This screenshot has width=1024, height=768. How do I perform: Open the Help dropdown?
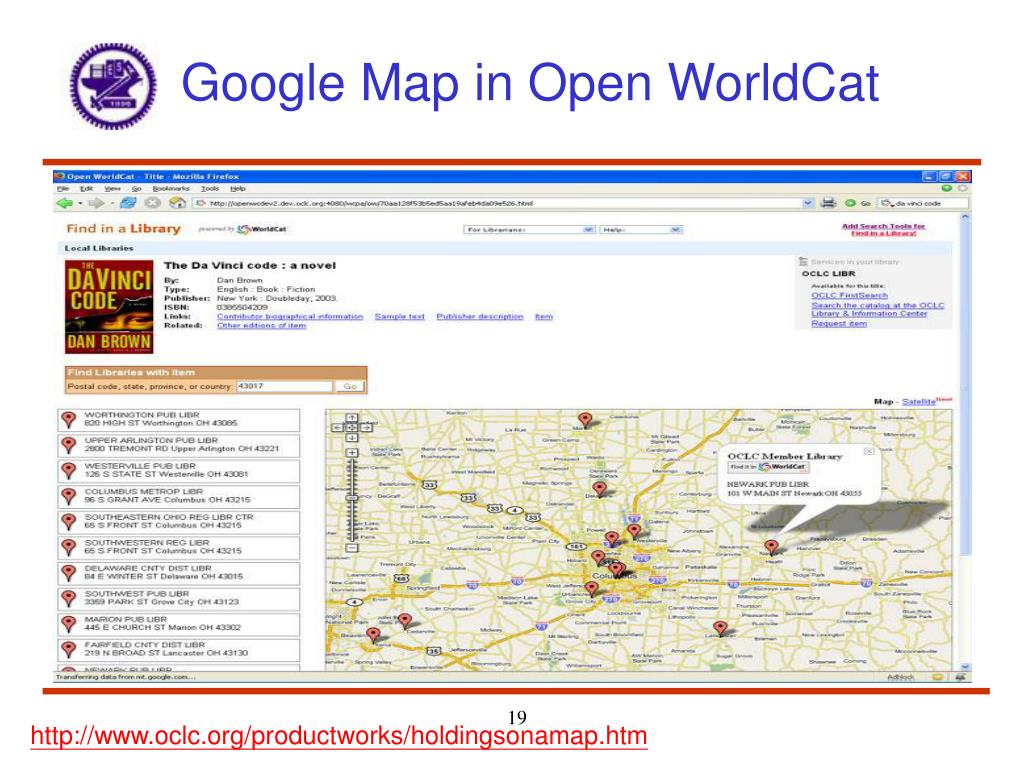click(641, 230)
